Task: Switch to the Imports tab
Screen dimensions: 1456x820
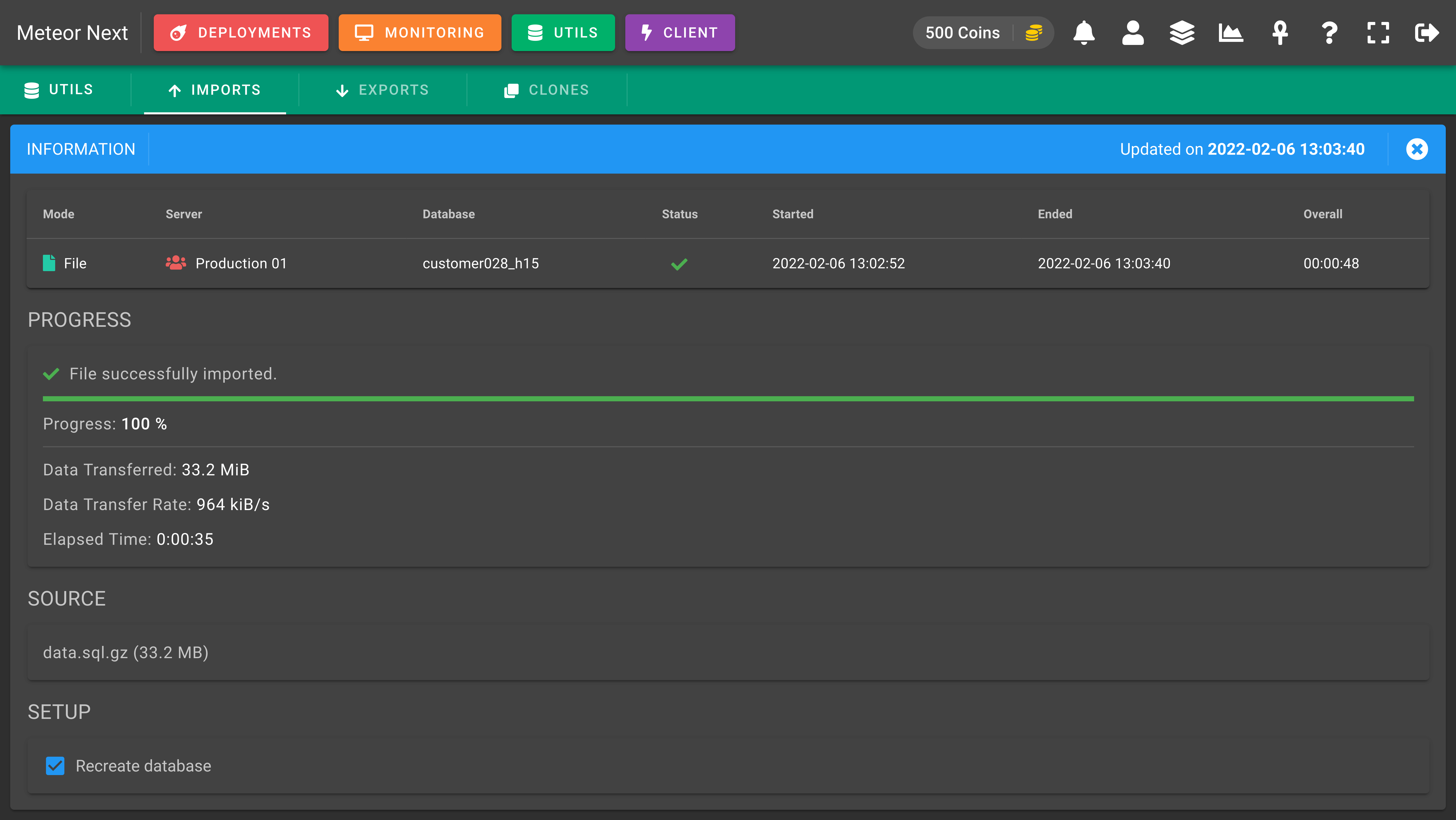Action: [x=215, y=90]
